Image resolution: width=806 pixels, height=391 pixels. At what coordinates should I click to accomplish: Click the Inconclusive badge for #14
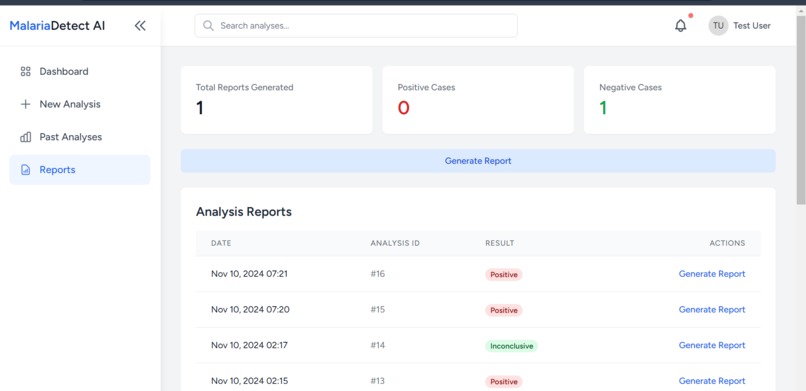[x=511, y=346]
